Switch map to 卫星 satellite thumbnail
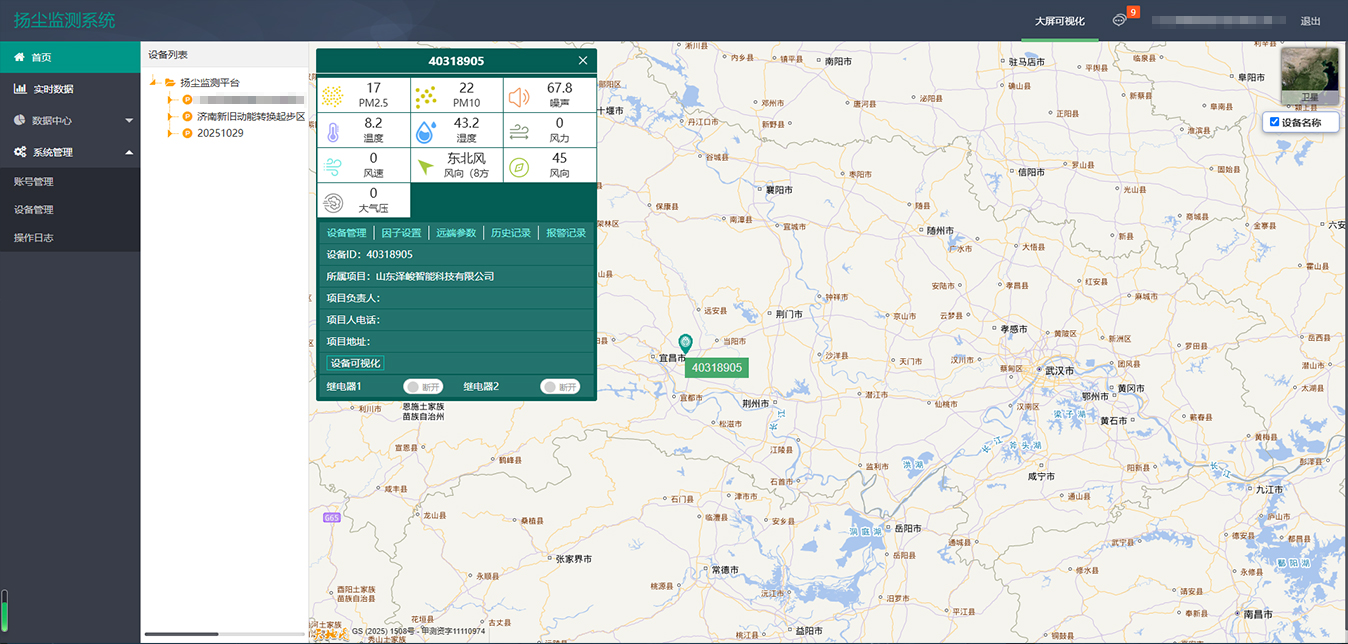This screenshot has width=1348, height=644. click(1309, 75)
